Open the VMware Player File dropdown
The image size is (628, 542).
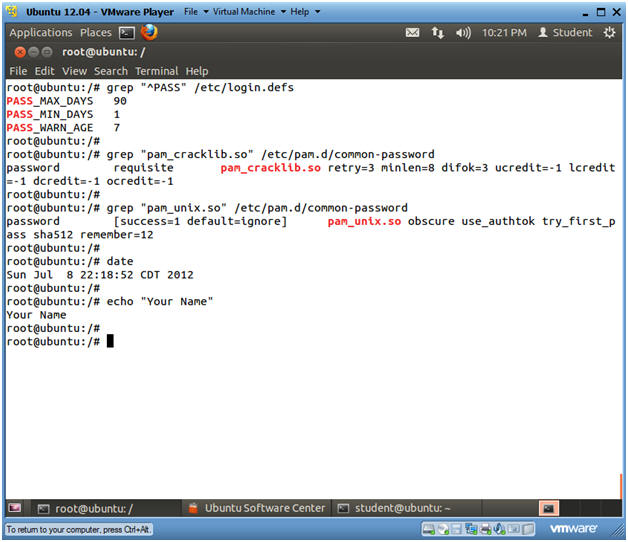(x=196, y=12)
